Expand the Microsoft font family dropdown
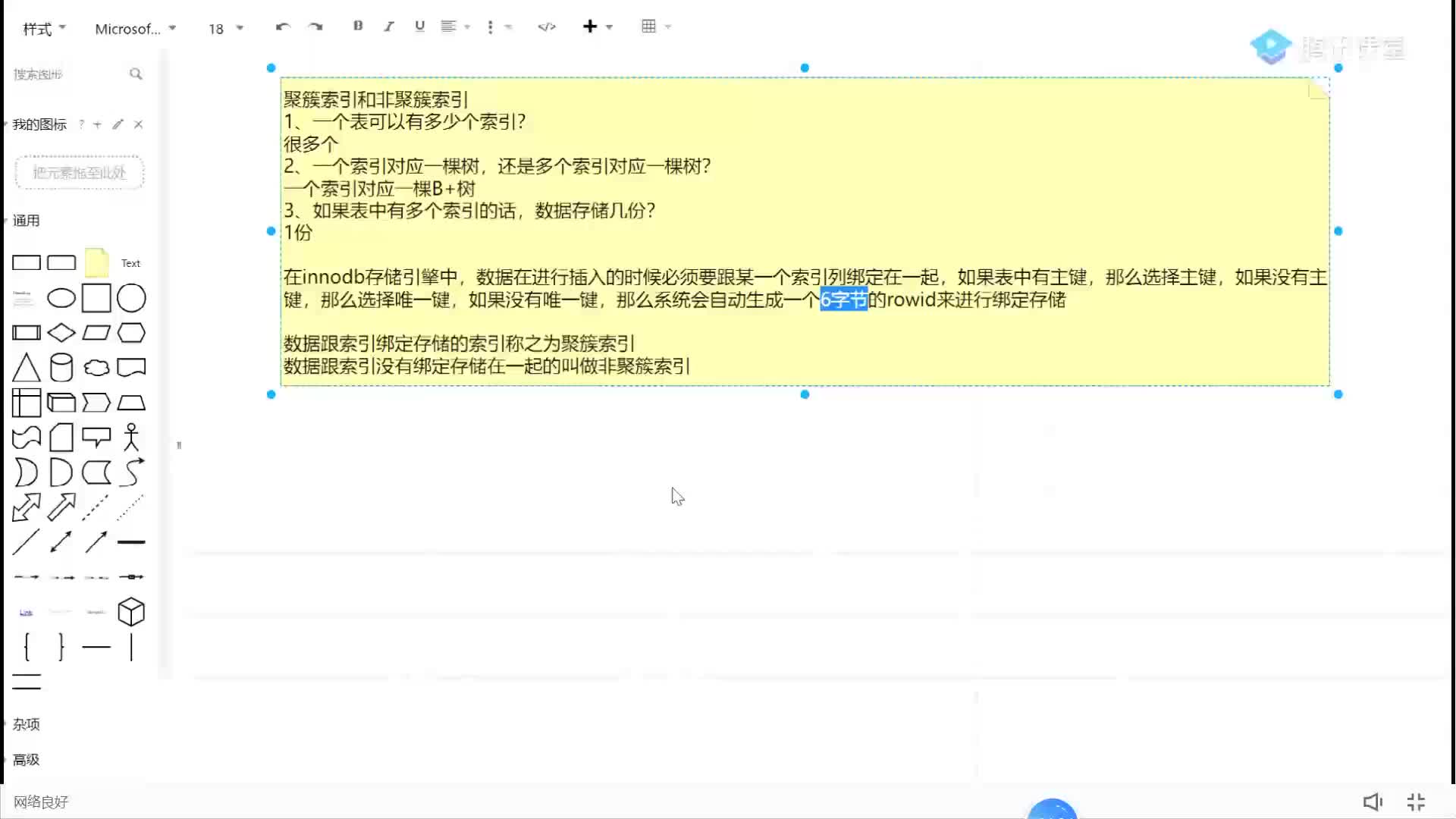The image size is (1456, 819). coord(172,27)
